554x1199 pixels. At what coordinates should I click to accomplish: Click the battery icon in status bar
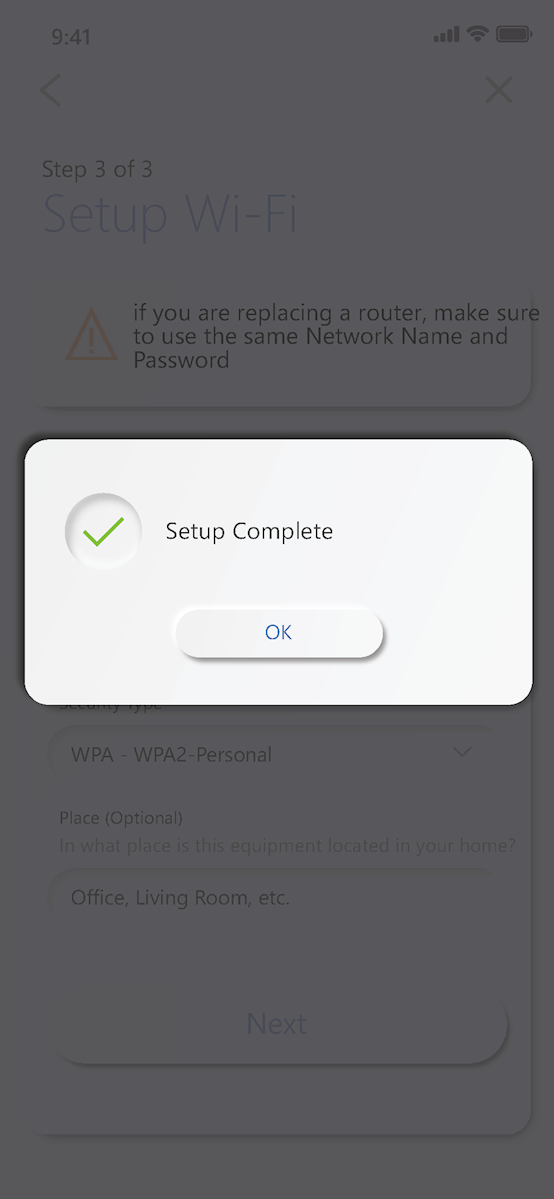click(514, 34)
